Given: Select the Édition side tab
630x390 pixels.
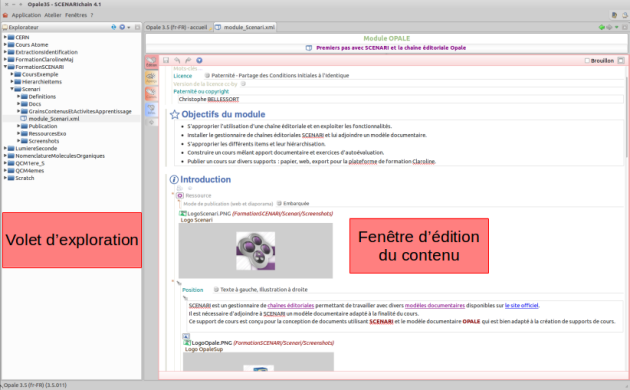Looking at the screenshot, I should [151, 62].
